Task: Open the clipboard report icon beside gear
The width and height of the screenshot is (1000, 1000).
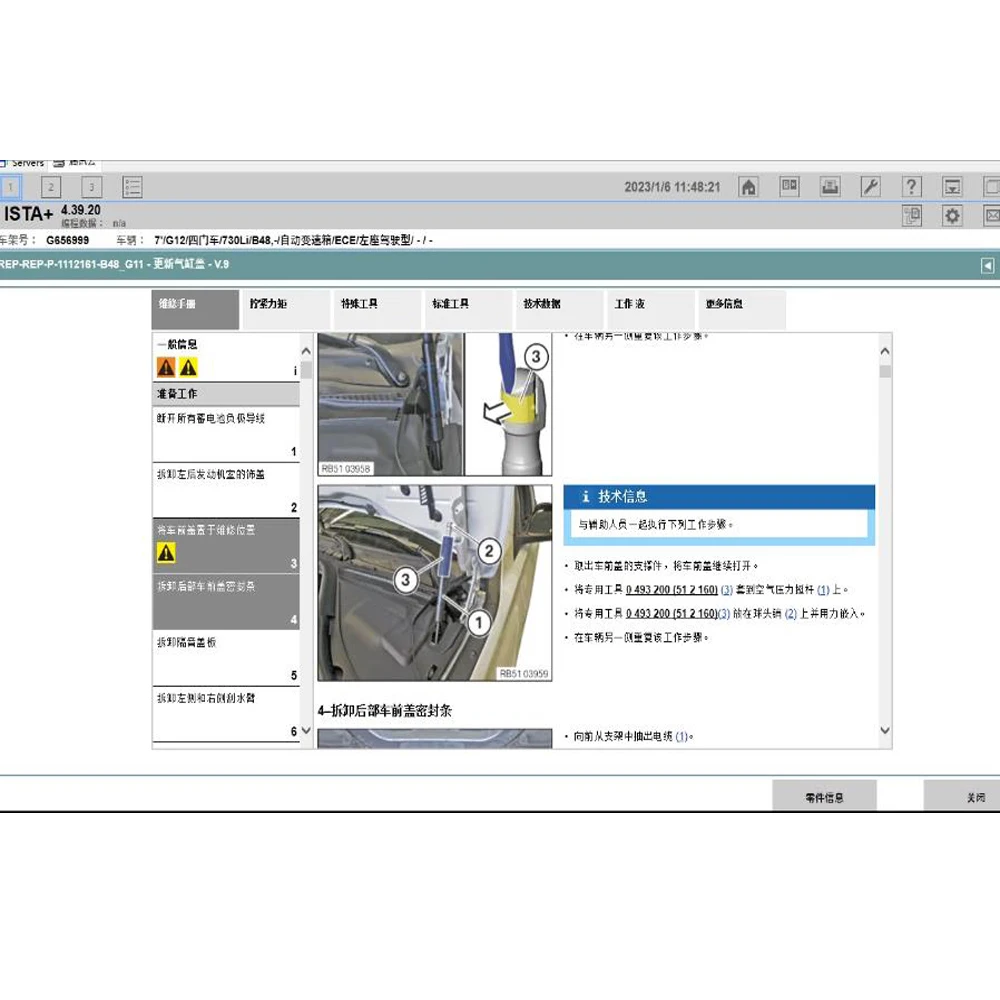Action: pos(912,215)
